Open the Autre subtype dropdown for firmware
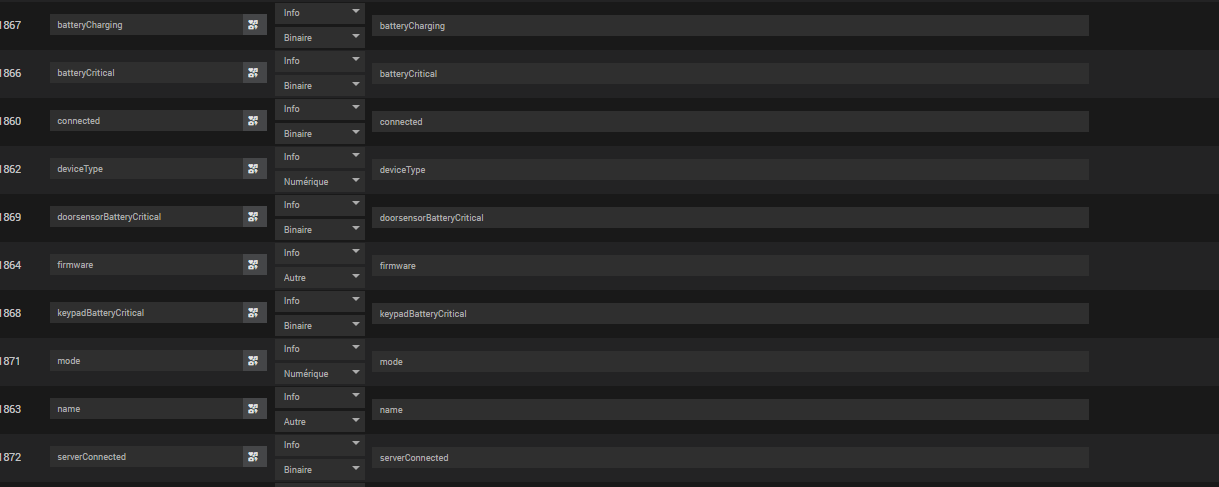 point(320,277)
